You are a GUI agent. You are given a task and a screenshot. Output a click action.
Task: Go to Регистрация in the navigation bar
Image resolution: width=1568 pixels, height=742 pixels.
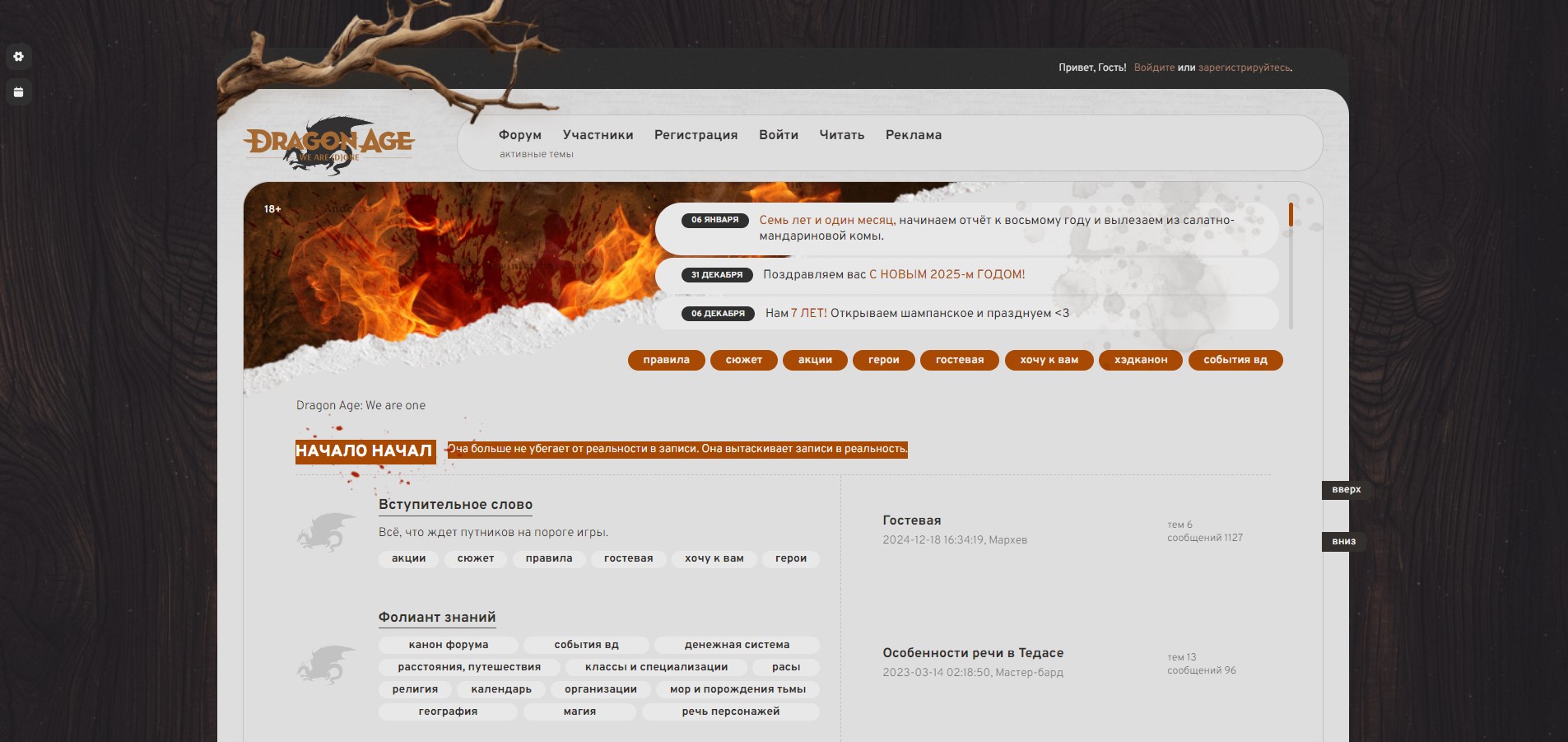696,135
